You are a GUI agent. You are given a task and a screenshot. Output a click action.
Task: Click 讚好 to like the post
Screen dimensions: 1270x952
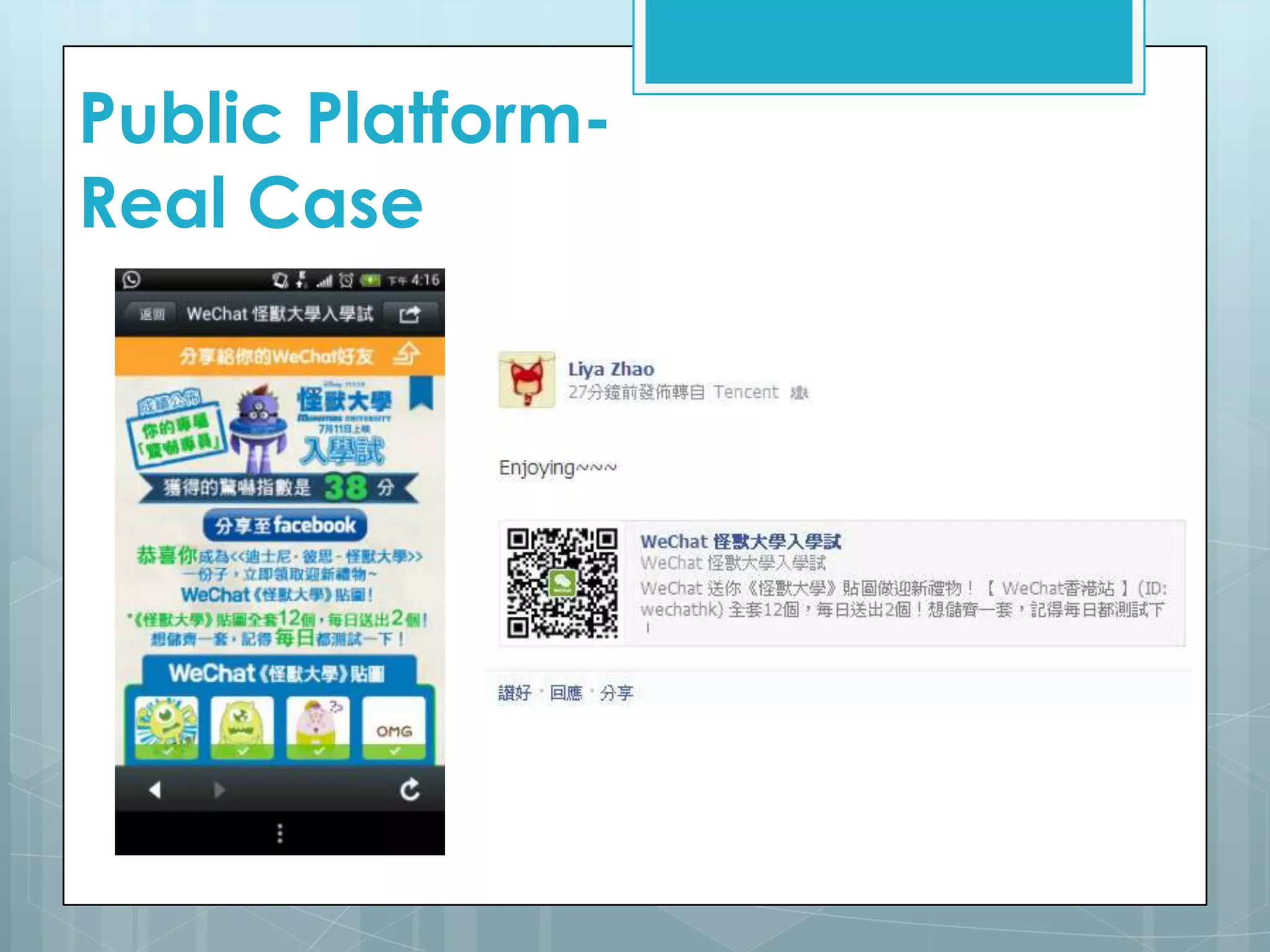tap(515, 692)
